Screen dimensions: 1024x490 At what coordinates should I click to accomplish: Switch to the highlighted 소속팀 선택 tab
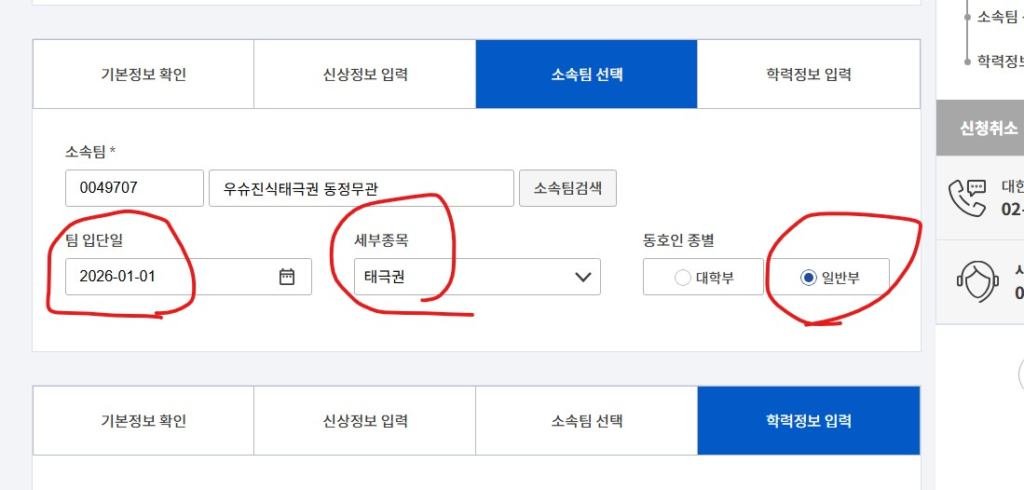coord(586,74)
